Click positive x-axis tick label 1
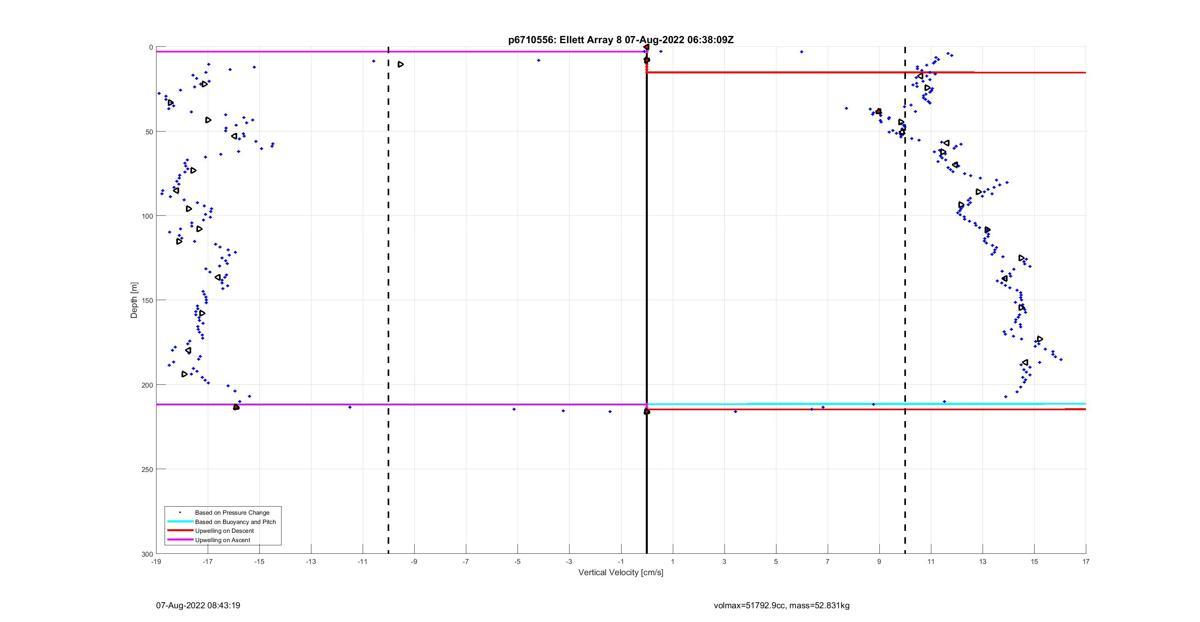 click(673, 562)
